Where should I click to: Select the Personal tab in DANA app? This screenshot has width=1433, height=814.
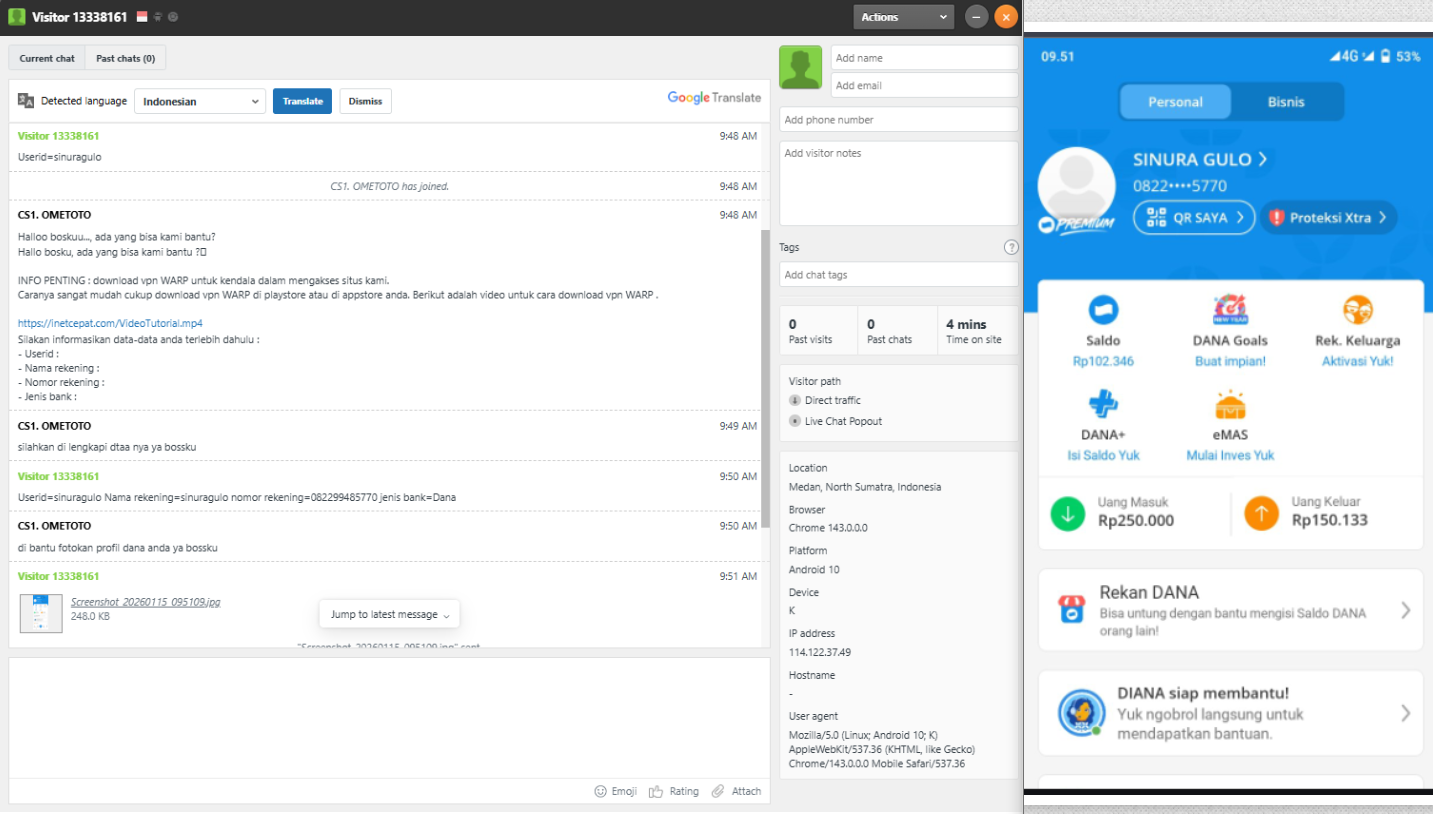pyautogui.click(x=1175, y=101)
